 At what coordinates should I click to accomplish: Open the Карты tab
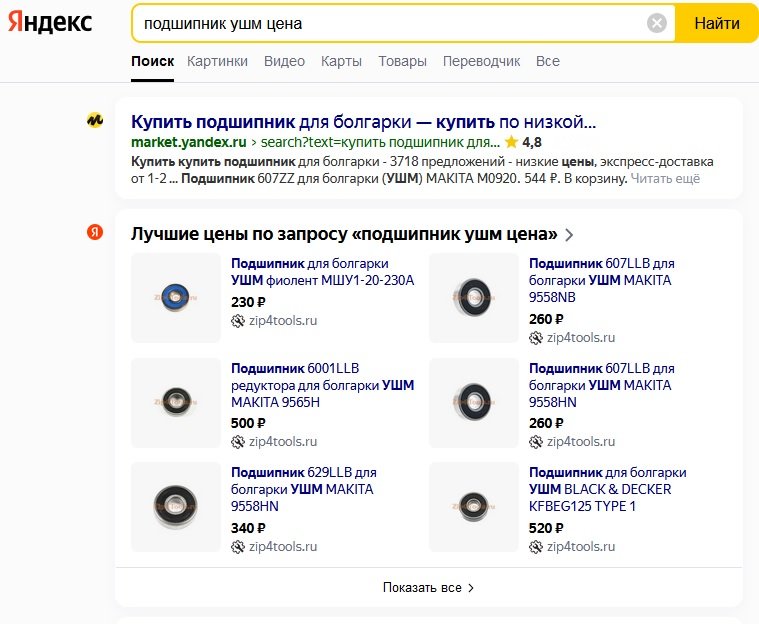[341, 61]
